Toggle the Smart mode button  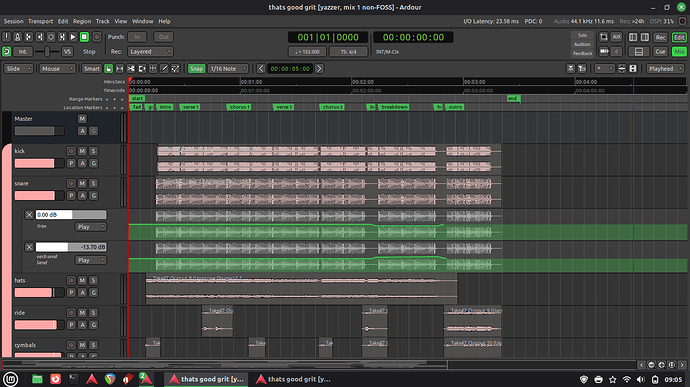click(92, 69)
